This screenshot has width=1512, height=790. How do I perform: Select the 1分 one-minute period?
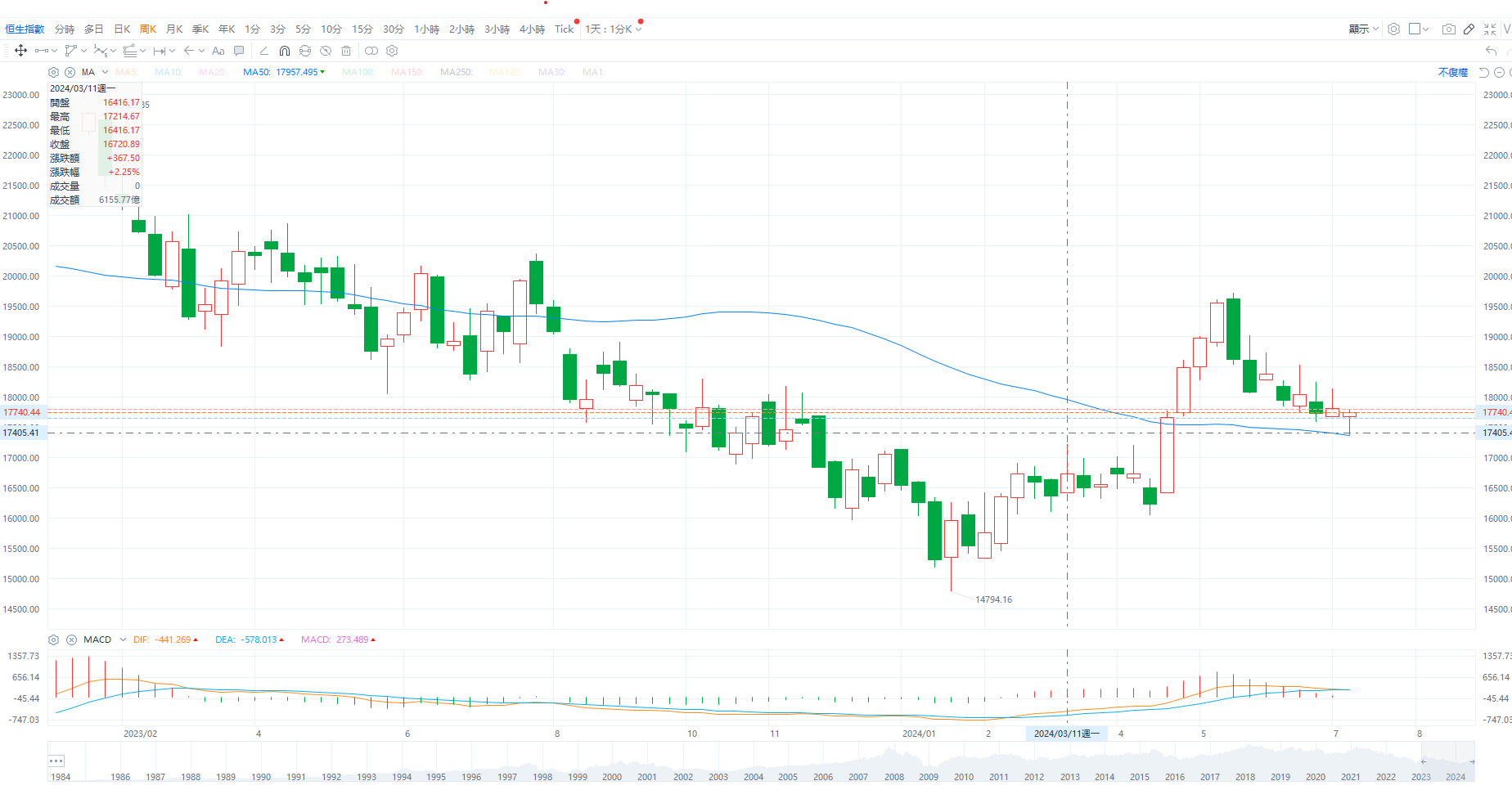pos(252,29)
